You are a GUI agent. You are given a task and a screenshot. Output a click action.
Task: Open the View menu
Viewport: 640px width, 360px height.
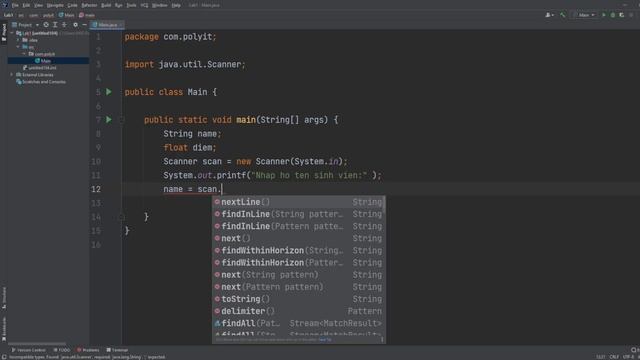click(38, 5)
